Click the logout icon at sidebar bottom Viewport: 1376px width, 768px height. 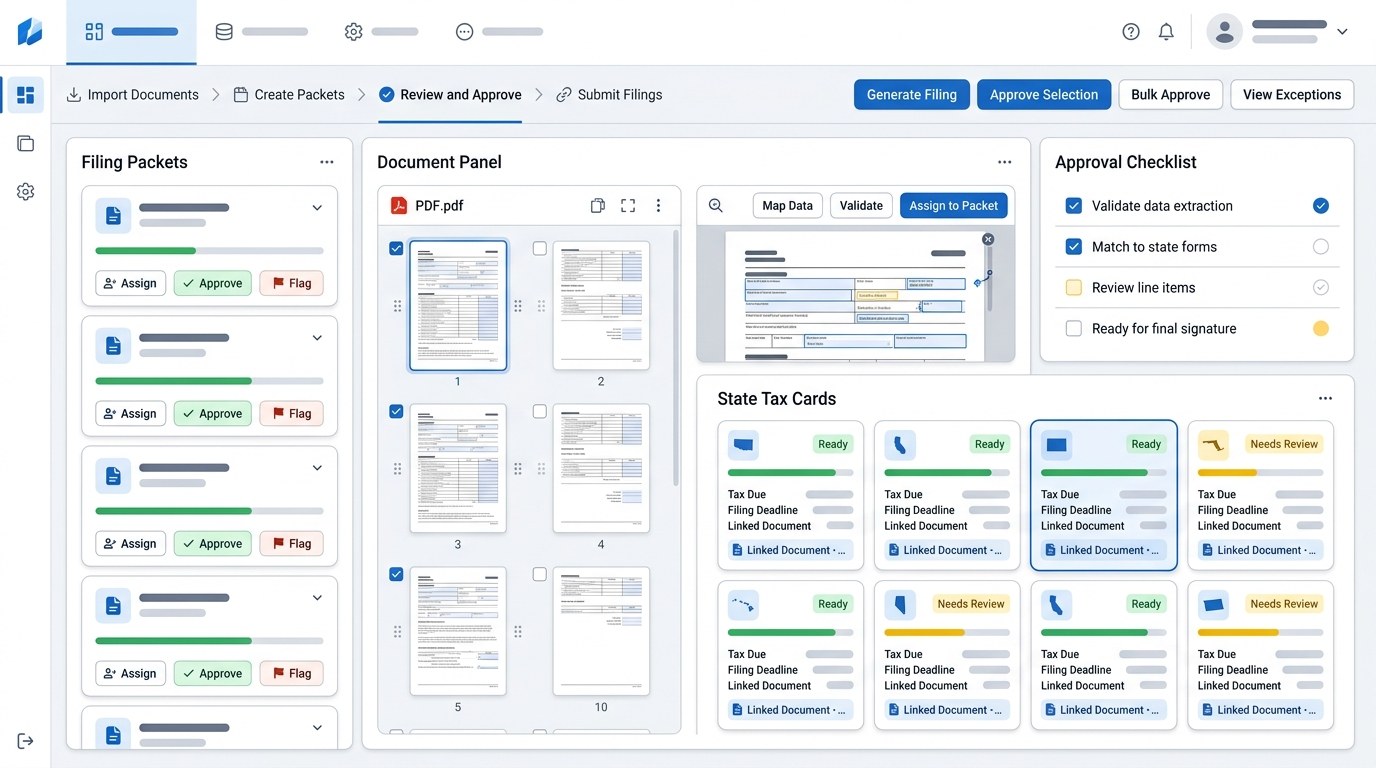26,741
